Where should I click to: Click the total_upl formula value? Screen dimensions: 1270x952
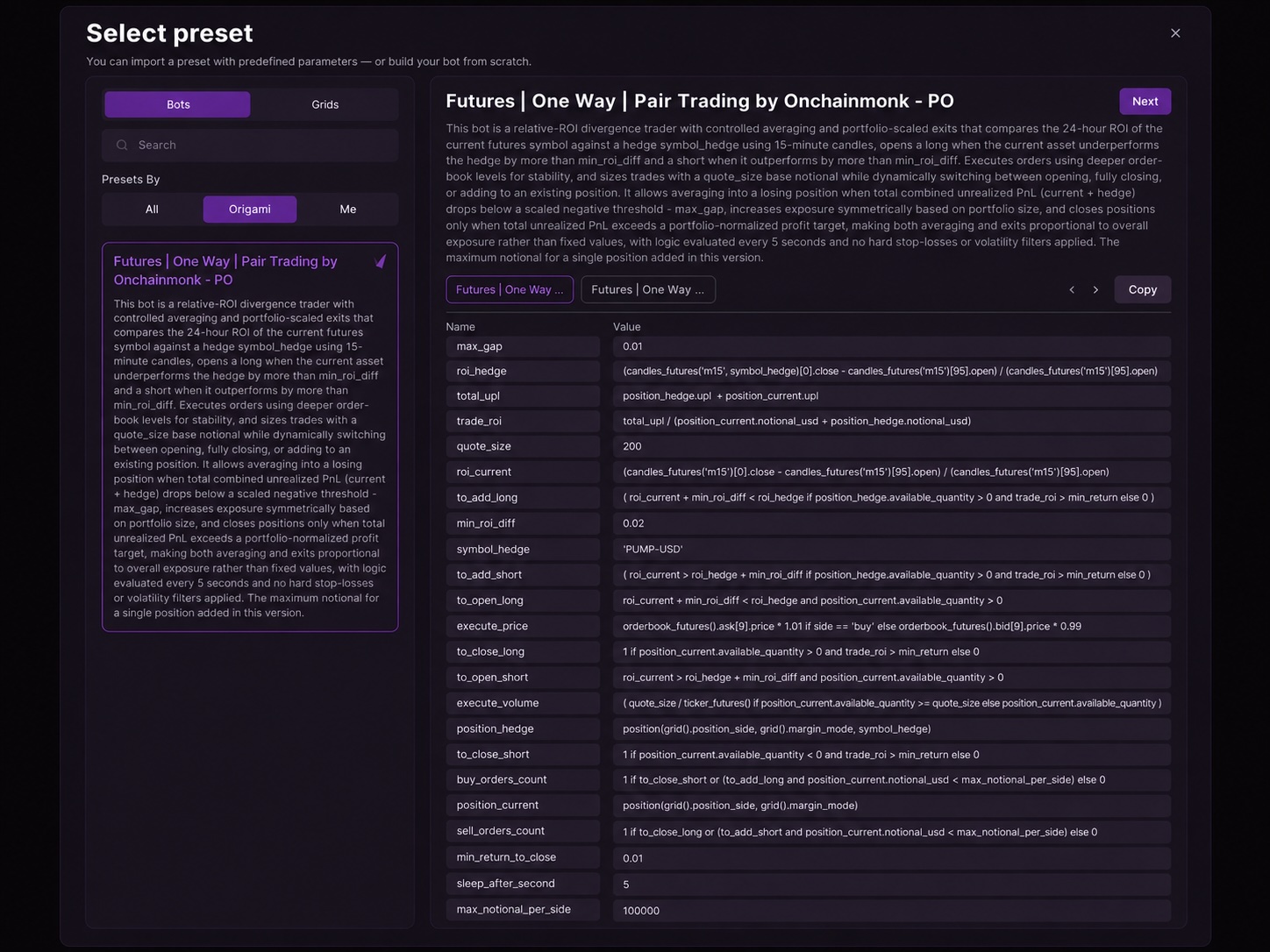pyautogui.click(x=892, y=395)
